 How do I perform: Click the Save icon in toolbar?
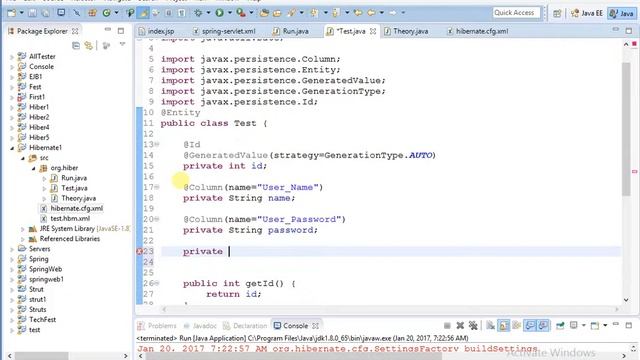tap(32, 13)
